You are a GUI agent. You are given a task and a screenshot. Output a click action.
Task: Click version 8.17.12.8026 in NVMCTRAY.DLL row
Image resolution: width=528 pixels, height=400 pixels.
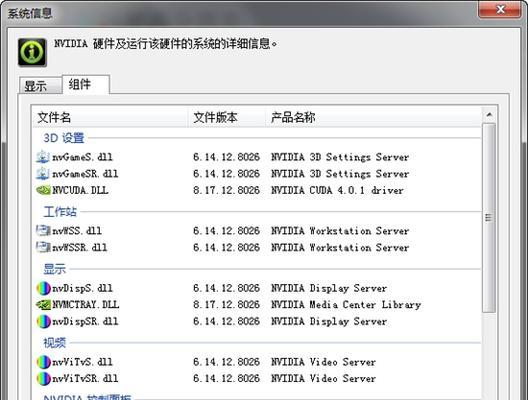click(226, 305)
